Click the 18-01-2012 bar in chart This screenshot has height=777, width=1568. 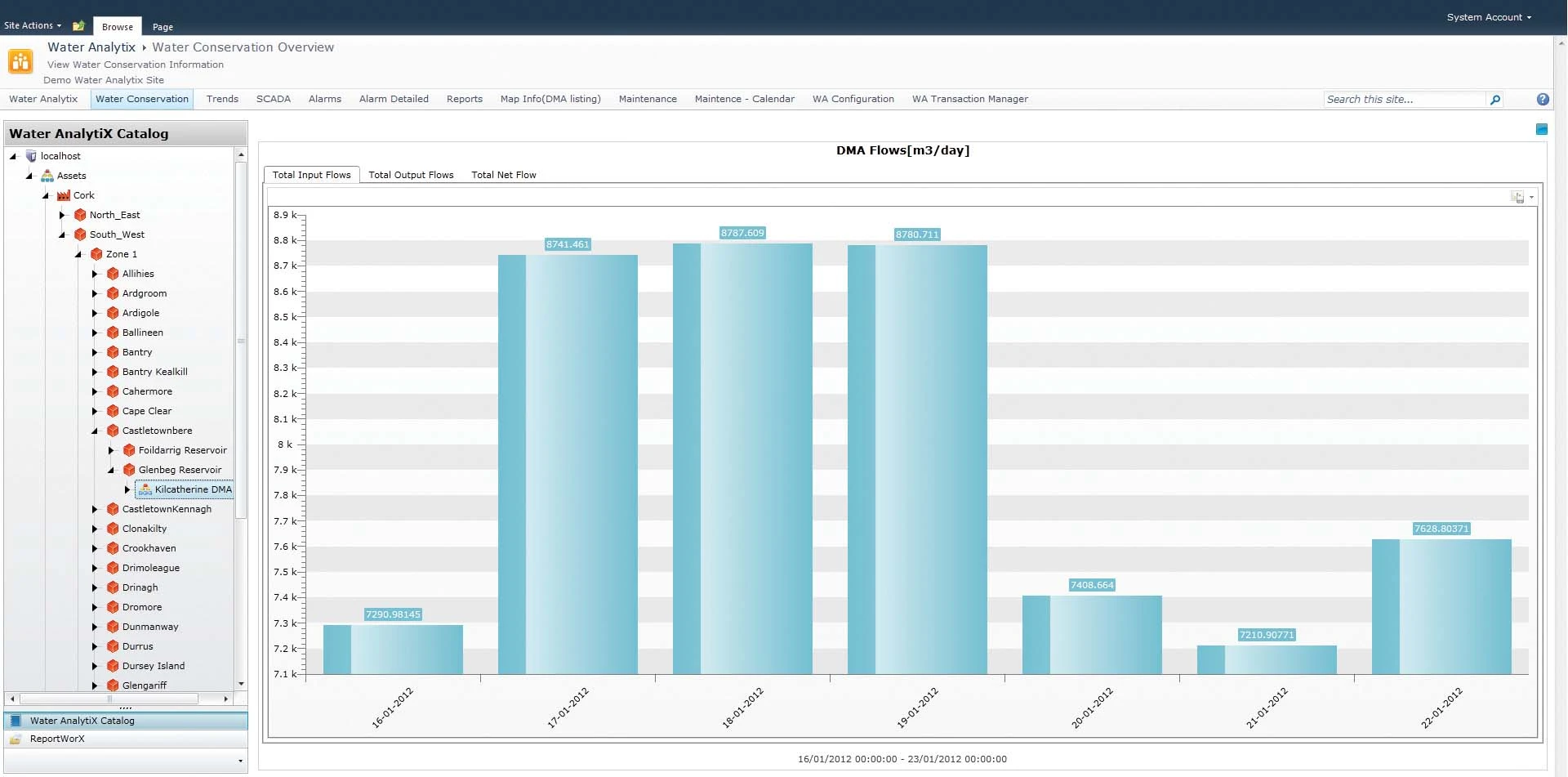742,458
